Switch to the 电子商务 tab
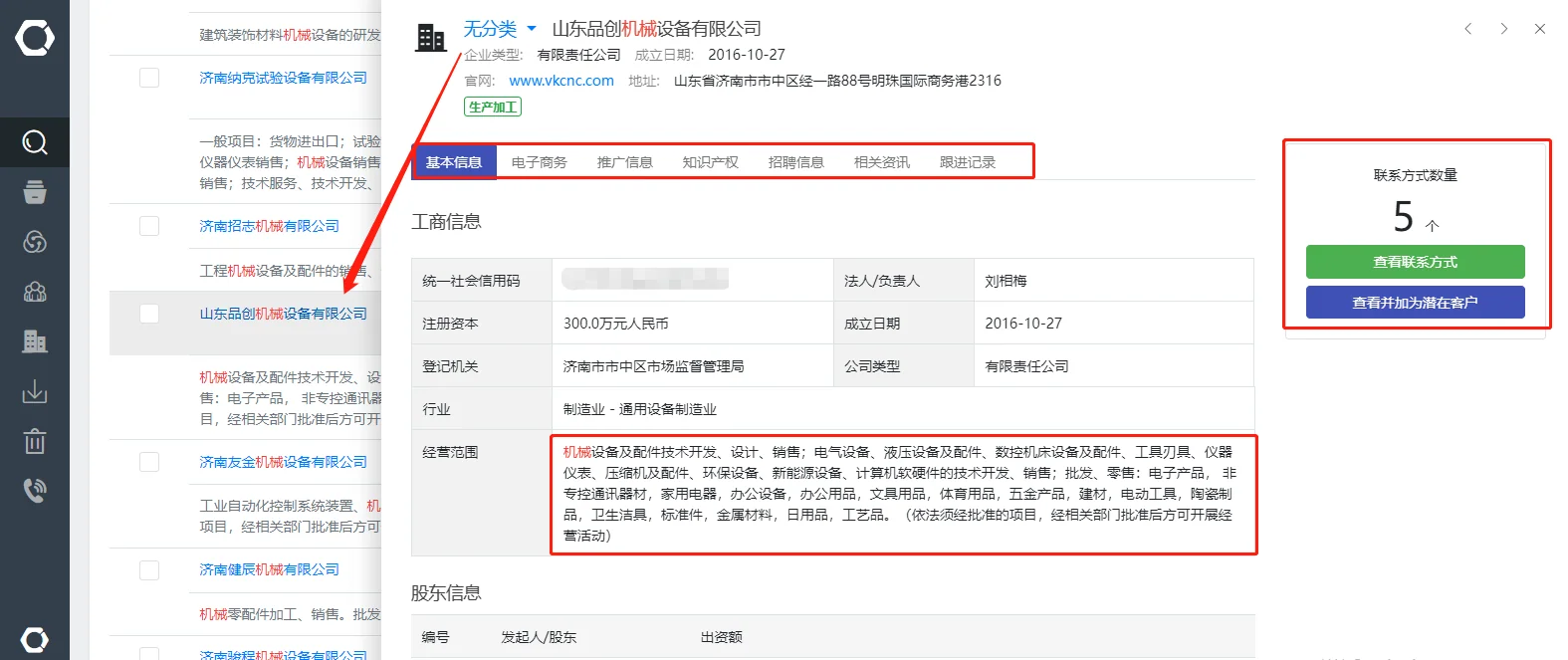 tap(540, 162)
